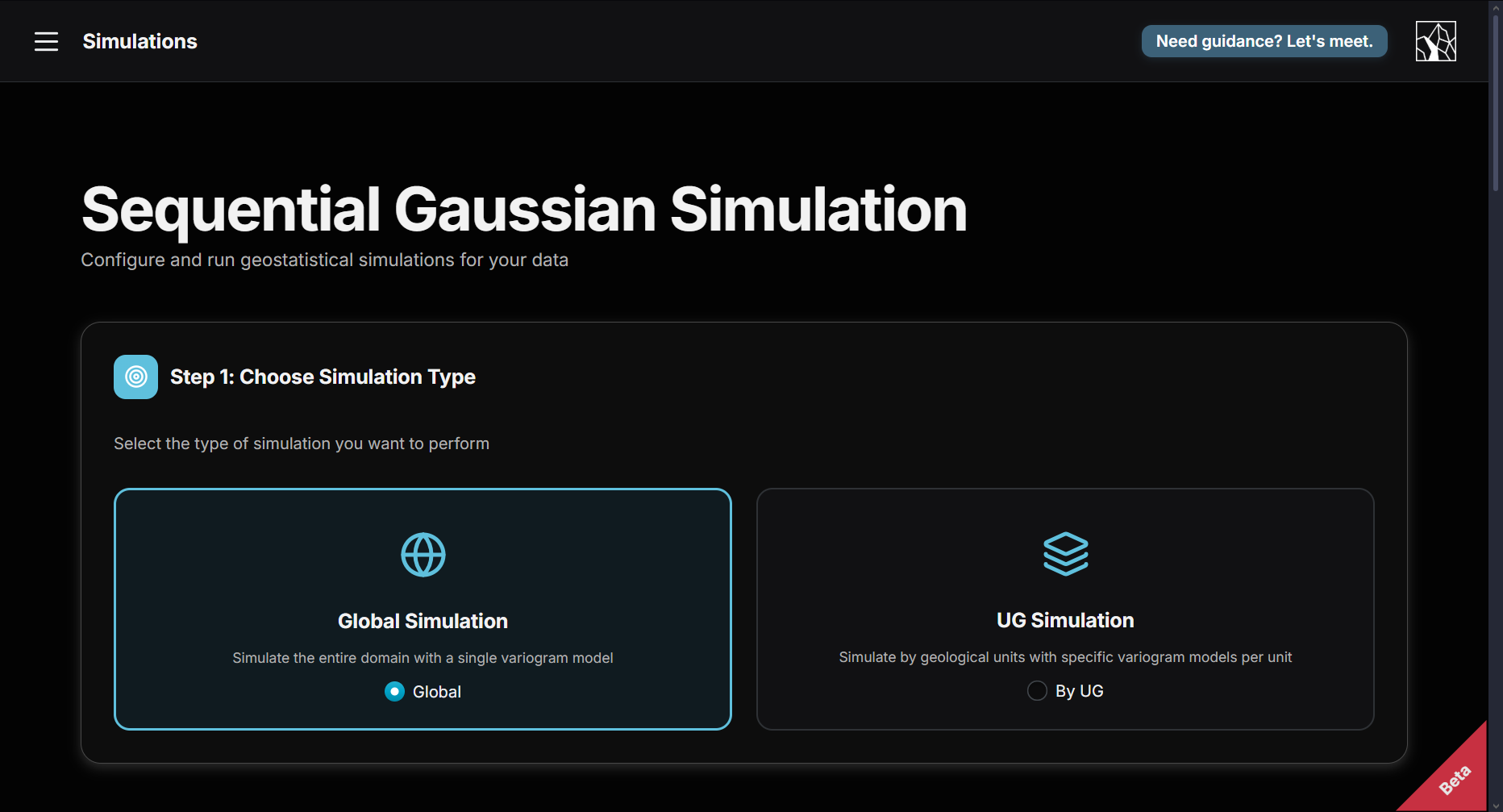Click the Step 1 target icon

pos(135,377)
